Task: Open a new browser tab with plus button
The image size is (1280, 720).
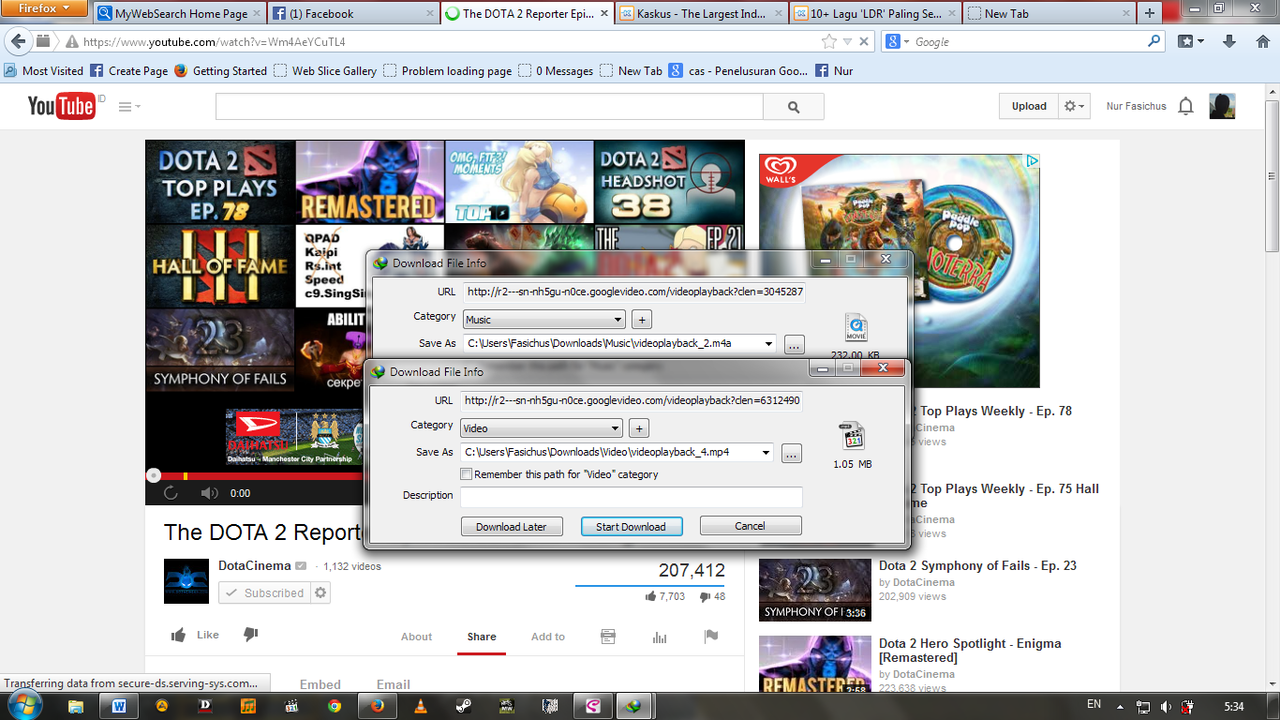Action: tap(1150, 14)
